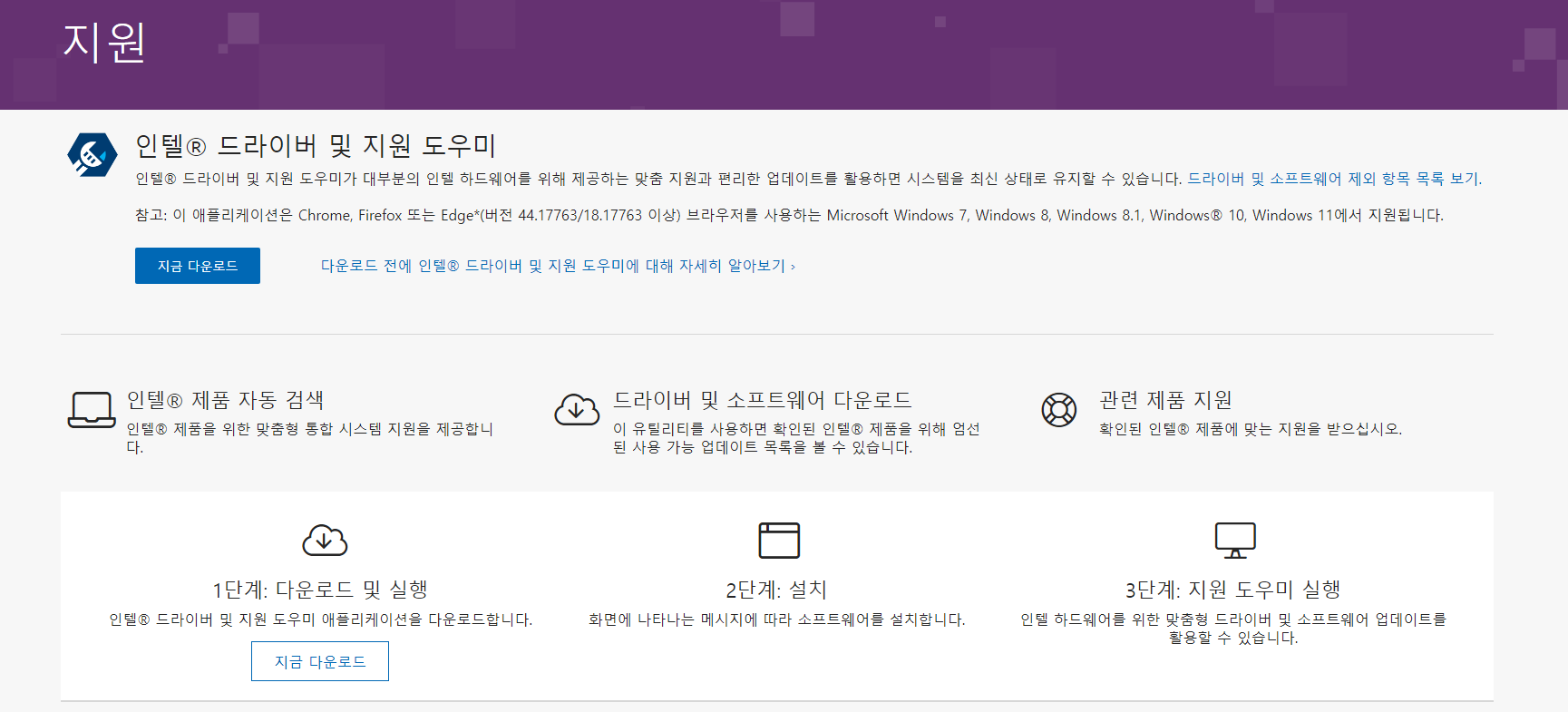Image resolution: width=1568 pixels, height=712 pixels.
Task: Click text 인텔 하드웨어를 위한 맞춤형 드라이버 및 소프트웨어 업데이트
Action: pyautogui.click(x=1233, y=629)
